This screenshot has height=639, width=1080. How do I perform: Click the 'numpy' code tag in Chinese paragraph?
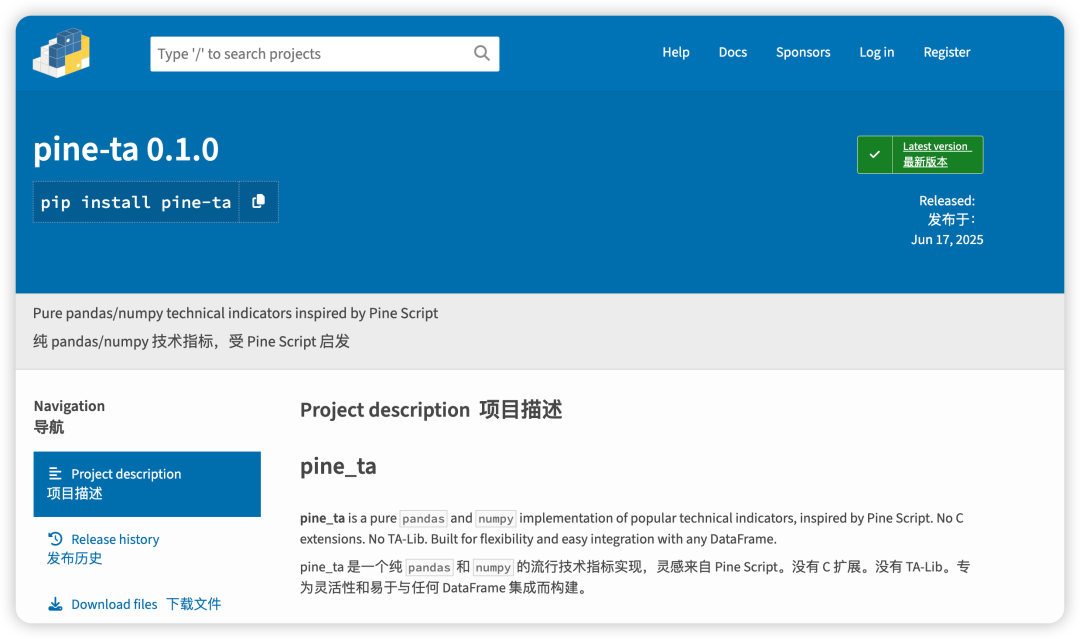coord(493,567)
